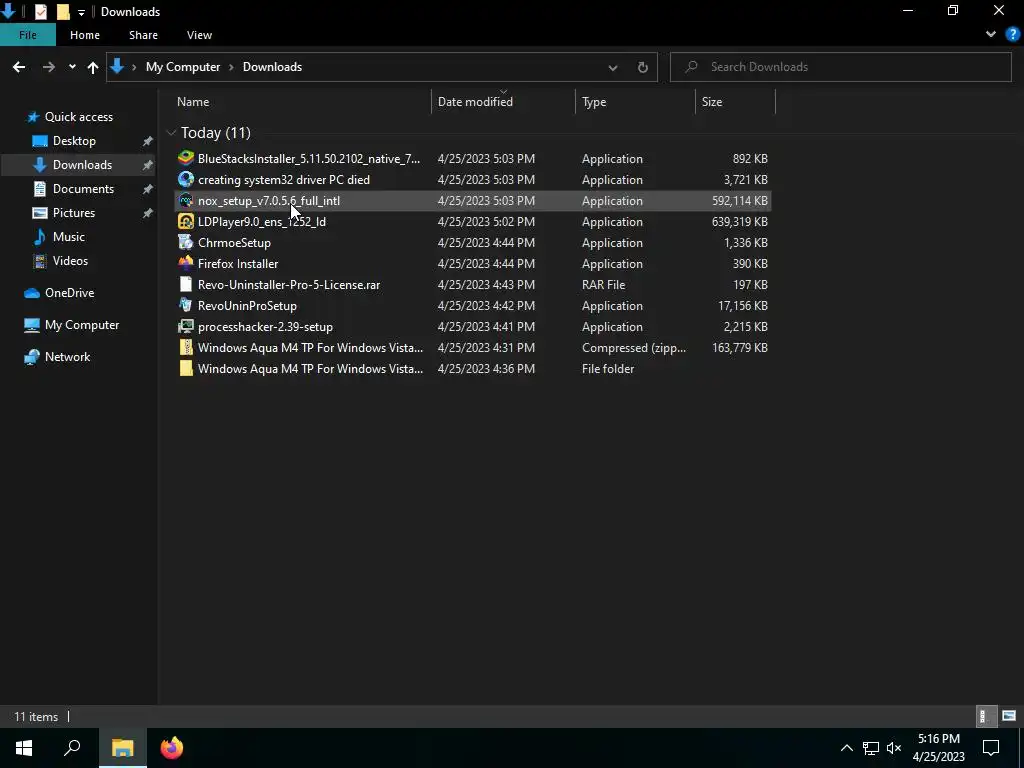Select the zipped Windows Aqua M4 archive icon
The image size is (1024, 768).
(186, 347)
